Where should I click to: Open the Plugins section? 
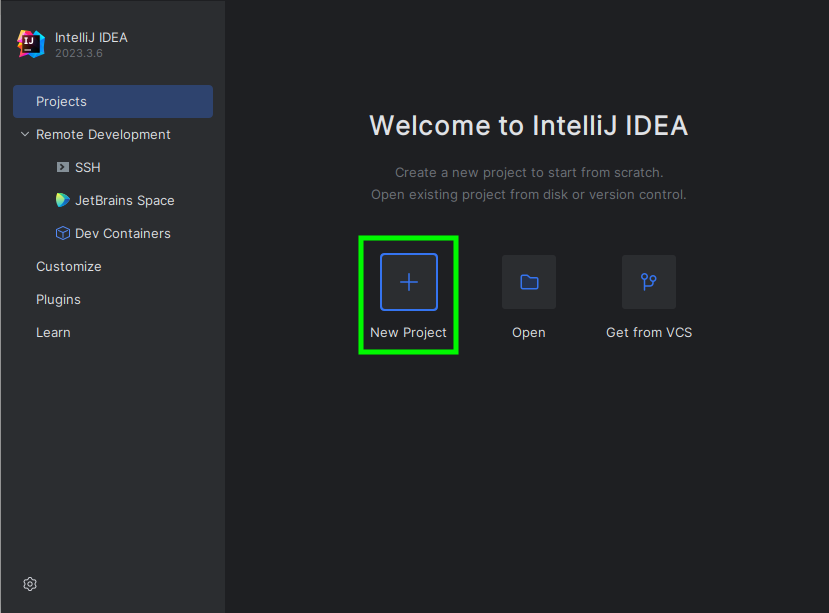coord(58,299)
